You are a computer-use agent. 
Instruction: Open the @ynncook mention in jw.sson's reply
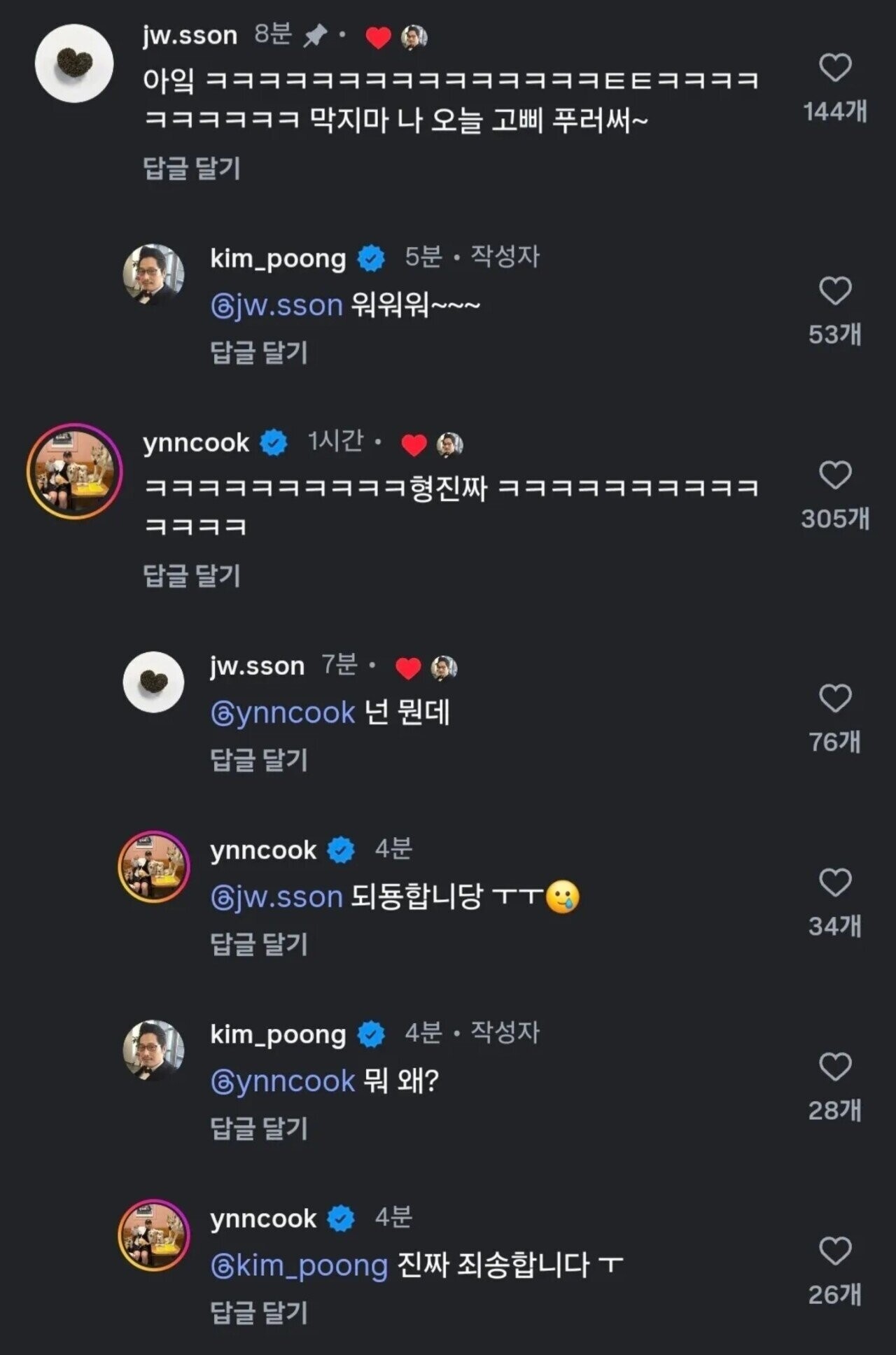(283, 714)
